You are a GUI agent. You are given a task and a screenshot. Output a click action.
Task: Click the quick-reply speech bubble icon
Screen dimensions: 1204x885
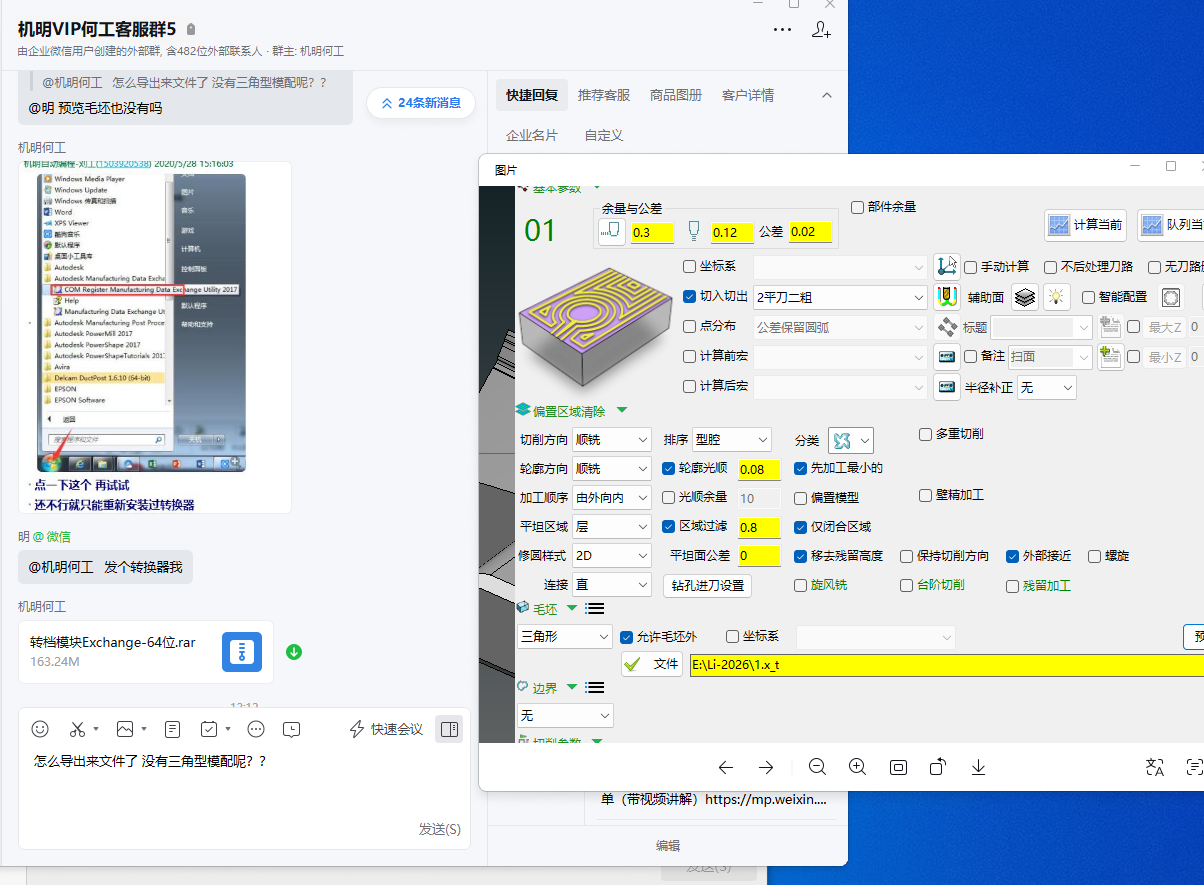pyautogui.click(x=292, y=729)
